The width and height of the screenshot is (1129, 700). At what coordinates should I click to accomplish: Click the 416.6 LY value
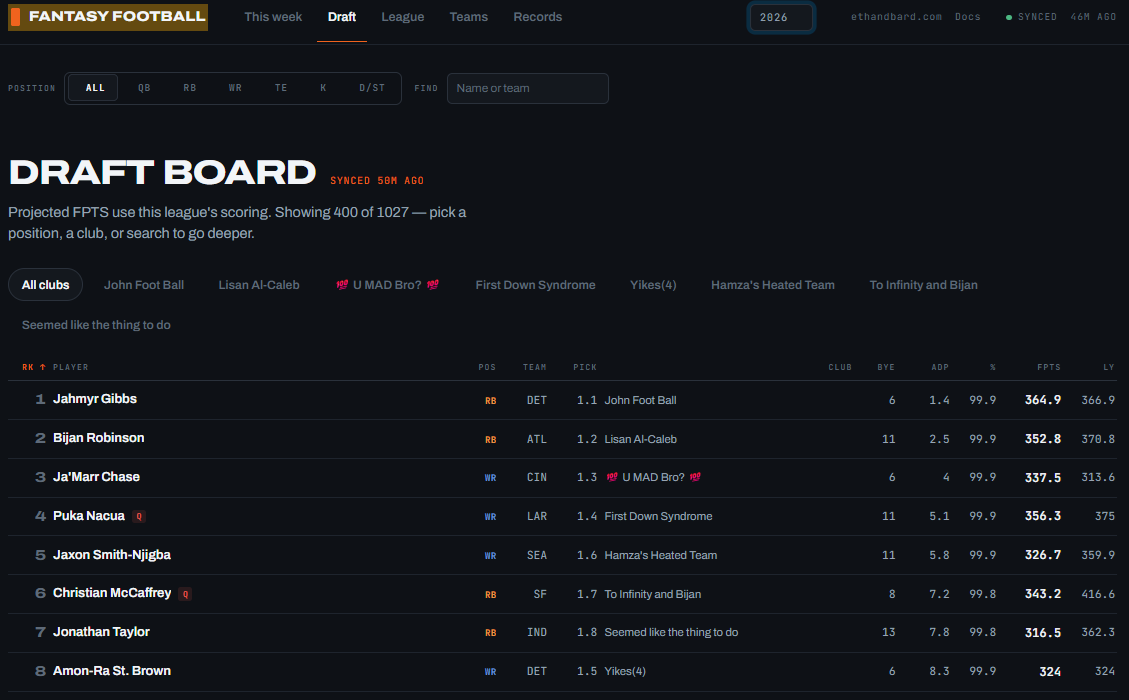click(x=1098, y=593)
